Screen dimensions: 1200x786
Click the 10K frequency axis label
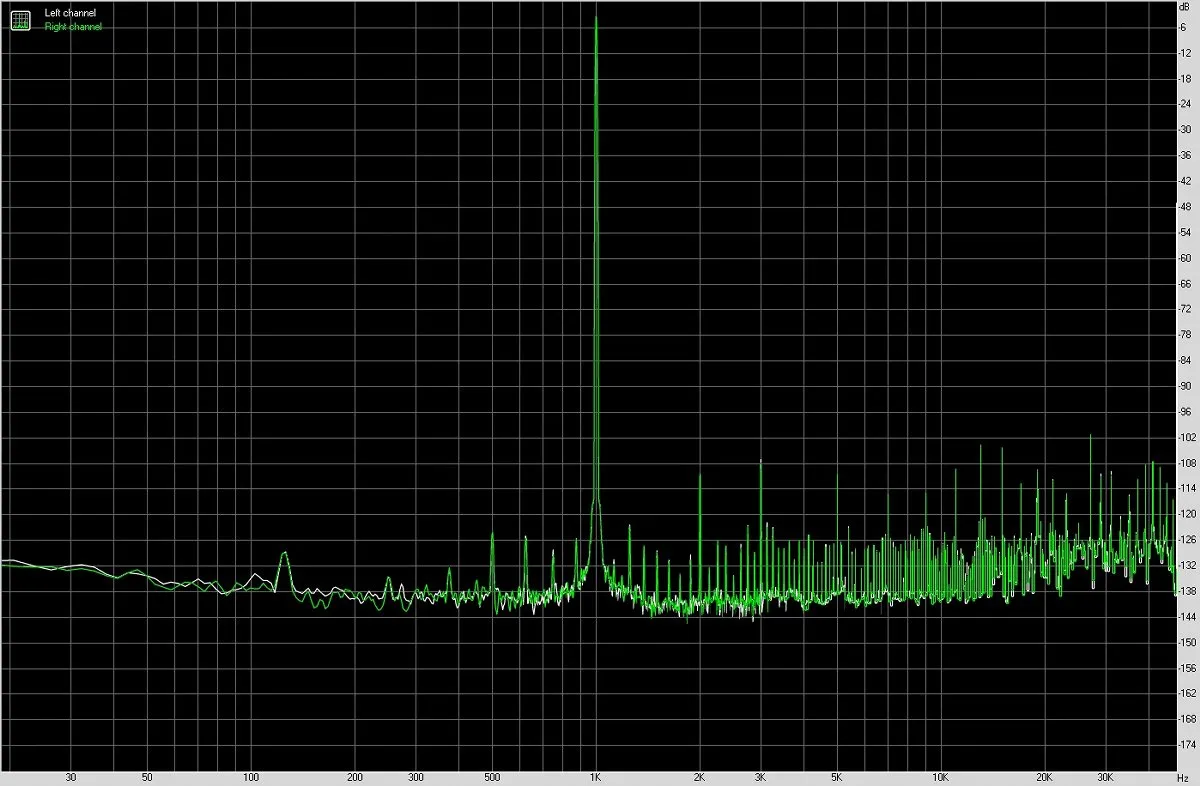pos(940,776)
